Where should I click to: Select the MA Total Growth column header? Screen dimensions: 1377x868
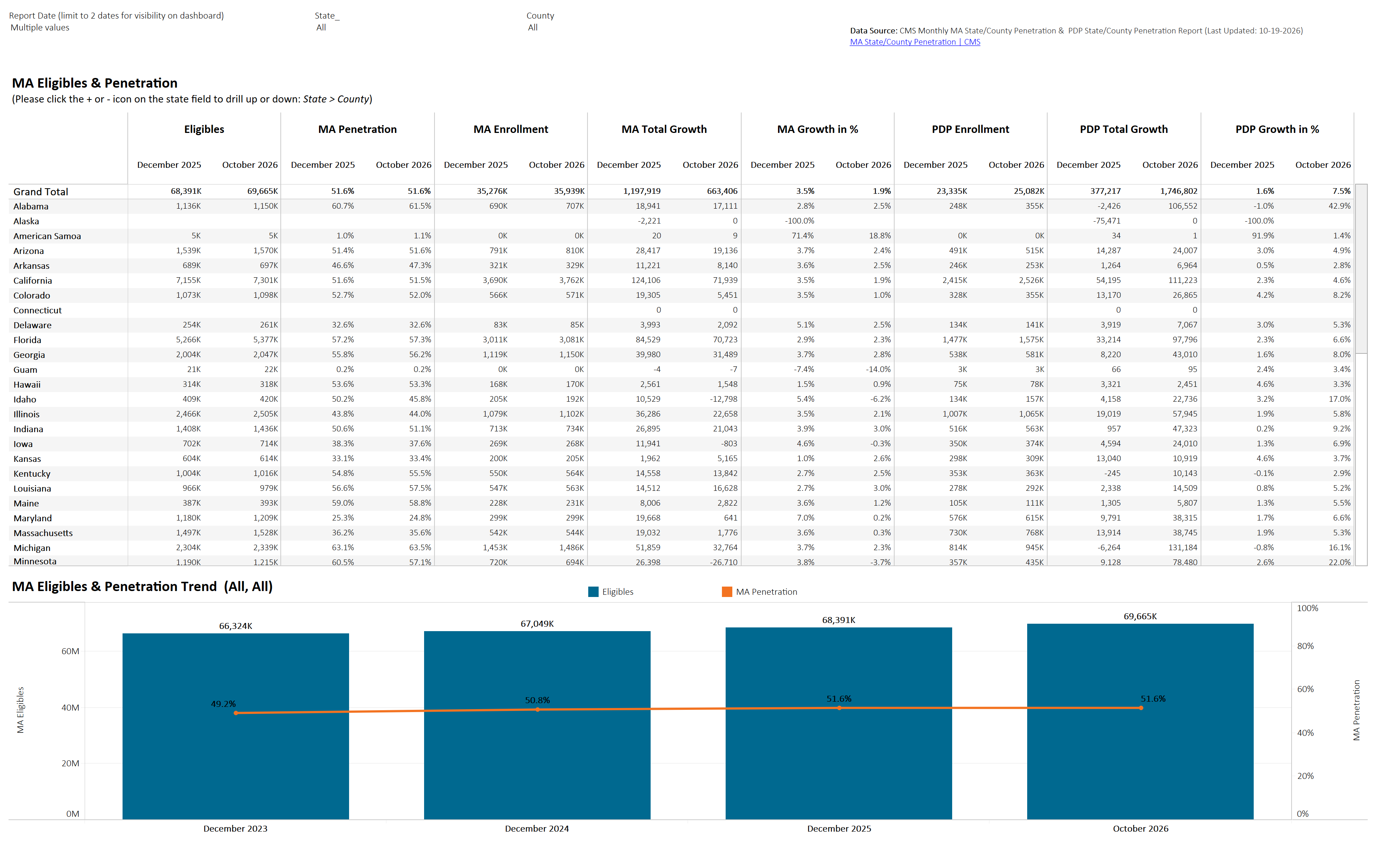point(664,129)
